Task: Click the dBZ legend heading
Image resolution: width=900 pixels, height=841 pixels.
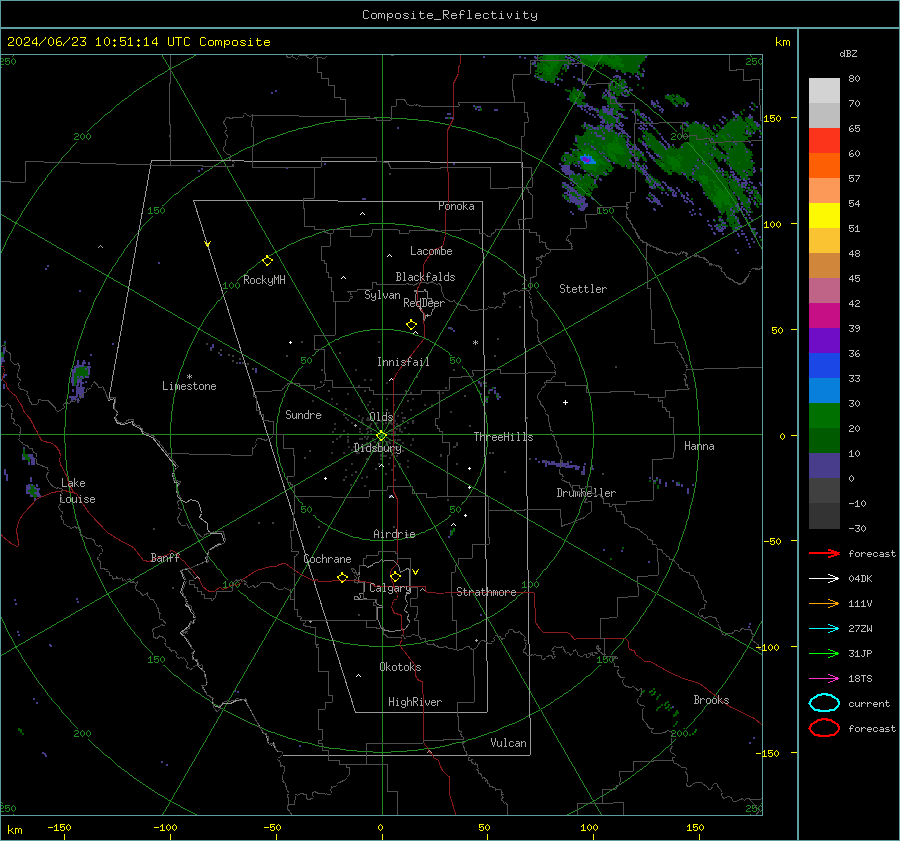Action: (848, 53)
